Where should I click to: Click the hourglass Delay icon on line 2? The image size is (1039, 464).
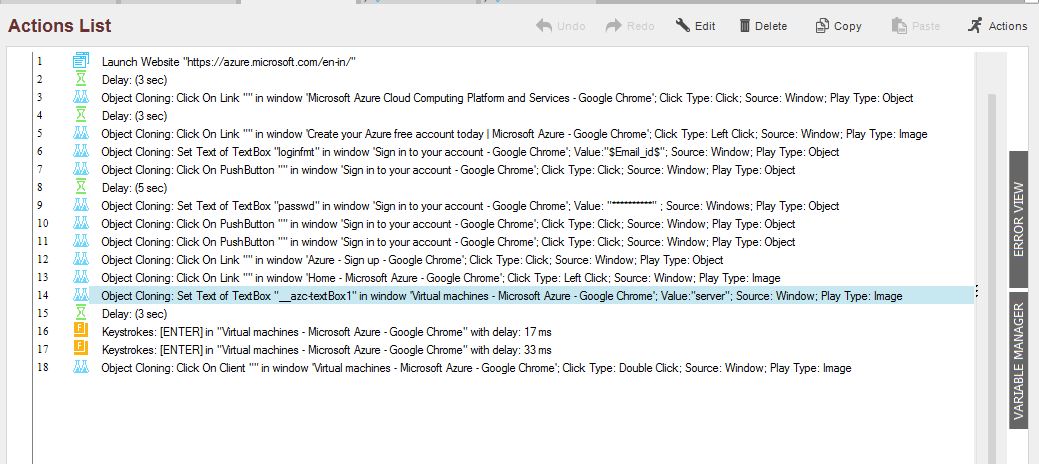click(x=81, y=80)
